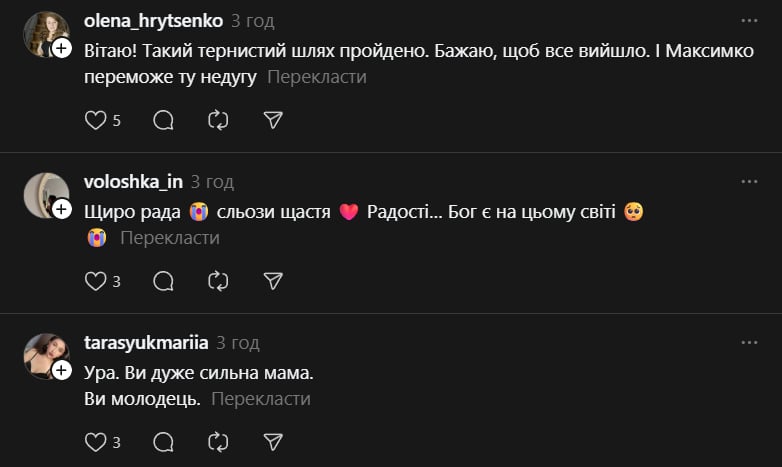This screenshot has height=467, width=782.
Task: Click voloshka_in's profile avatar
Action: [x=44, y=194]
